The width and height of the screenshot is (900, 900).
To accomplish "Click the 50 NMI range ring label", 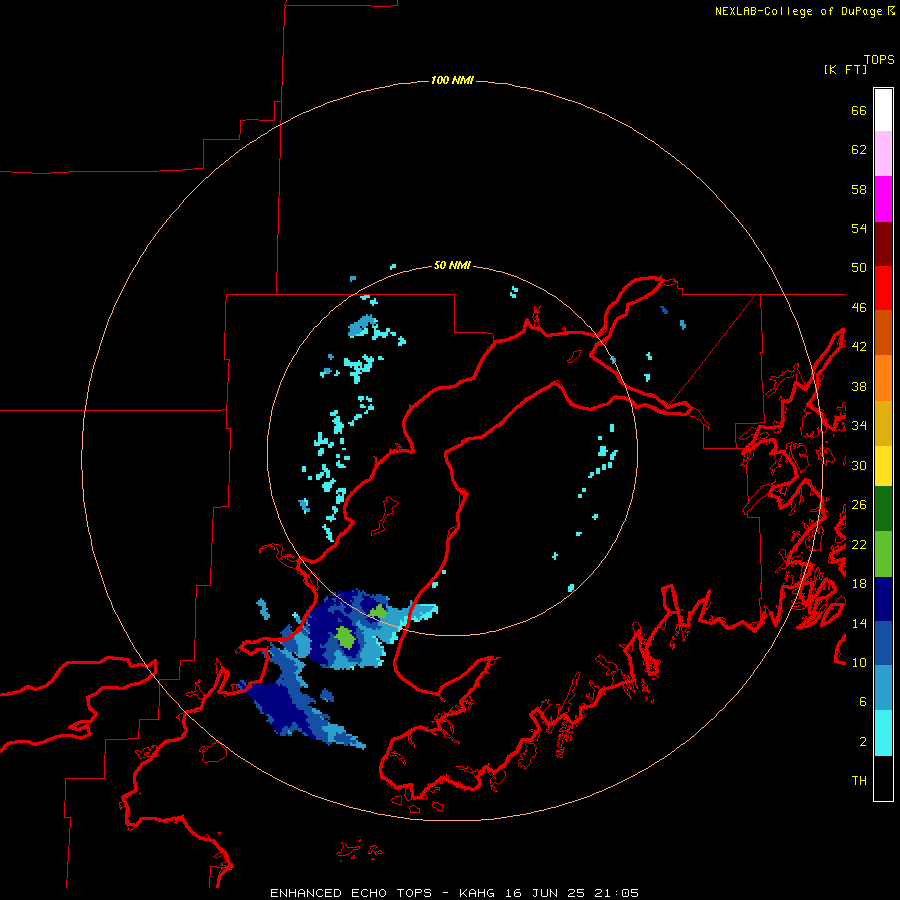I will pyautogui.click(x=452, y=265).
